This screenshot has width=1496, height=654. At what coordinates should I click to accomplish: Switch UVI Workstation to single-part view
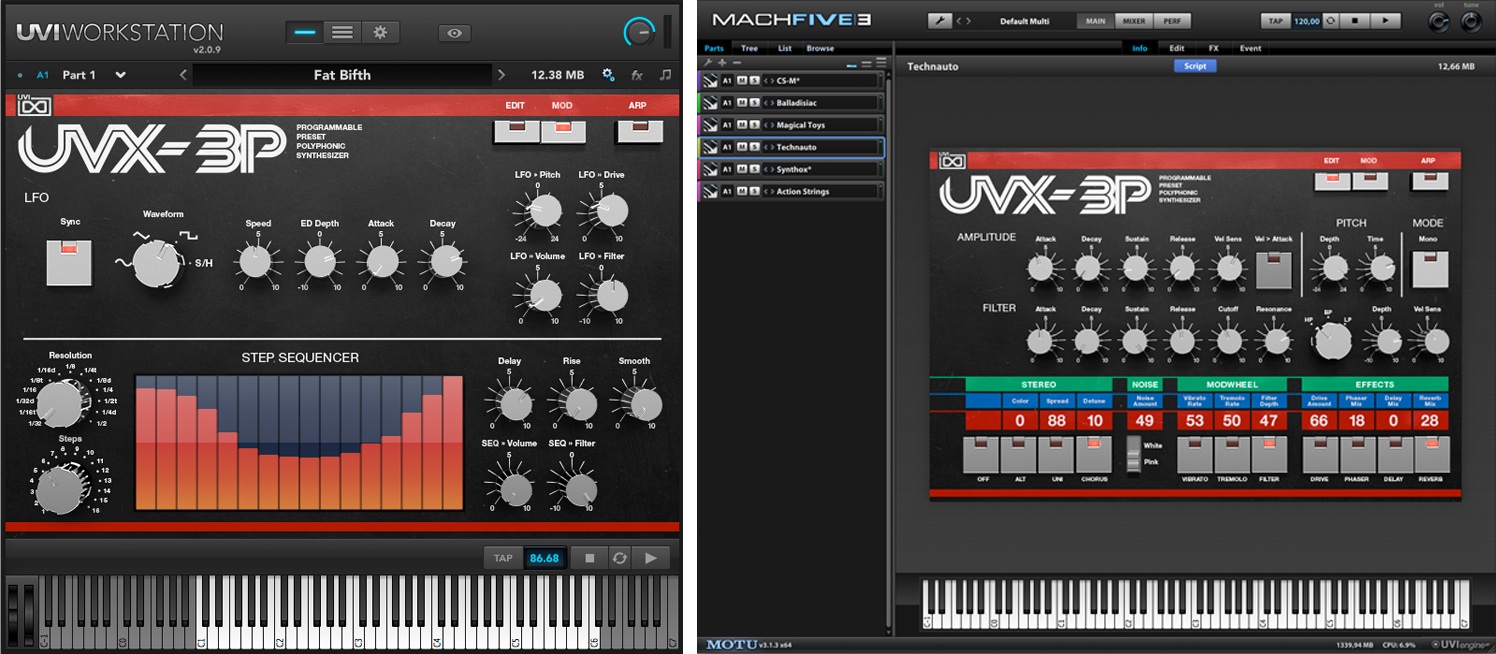305,32
